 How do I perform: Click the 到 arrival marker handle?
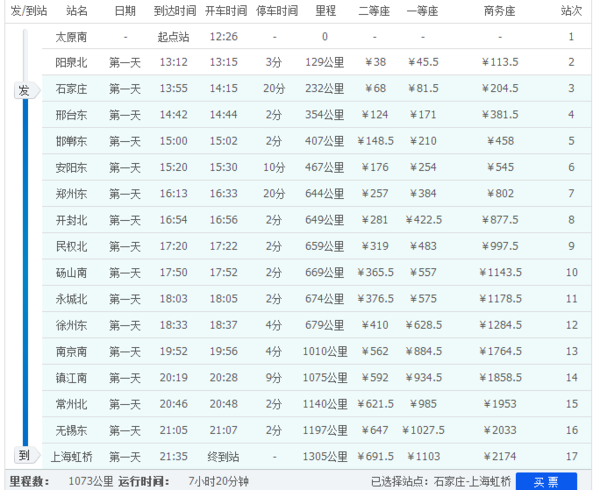[x=27, y=455]
